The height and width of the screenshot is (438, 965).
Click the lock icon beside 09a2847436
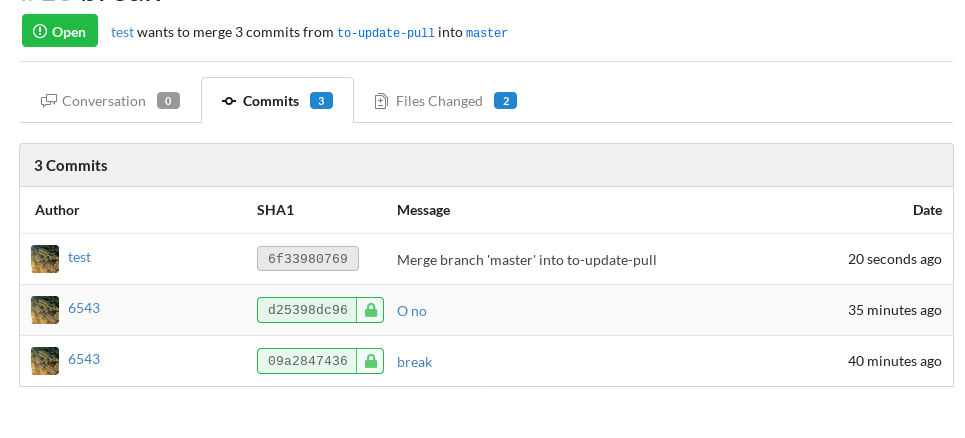[370, 362]
